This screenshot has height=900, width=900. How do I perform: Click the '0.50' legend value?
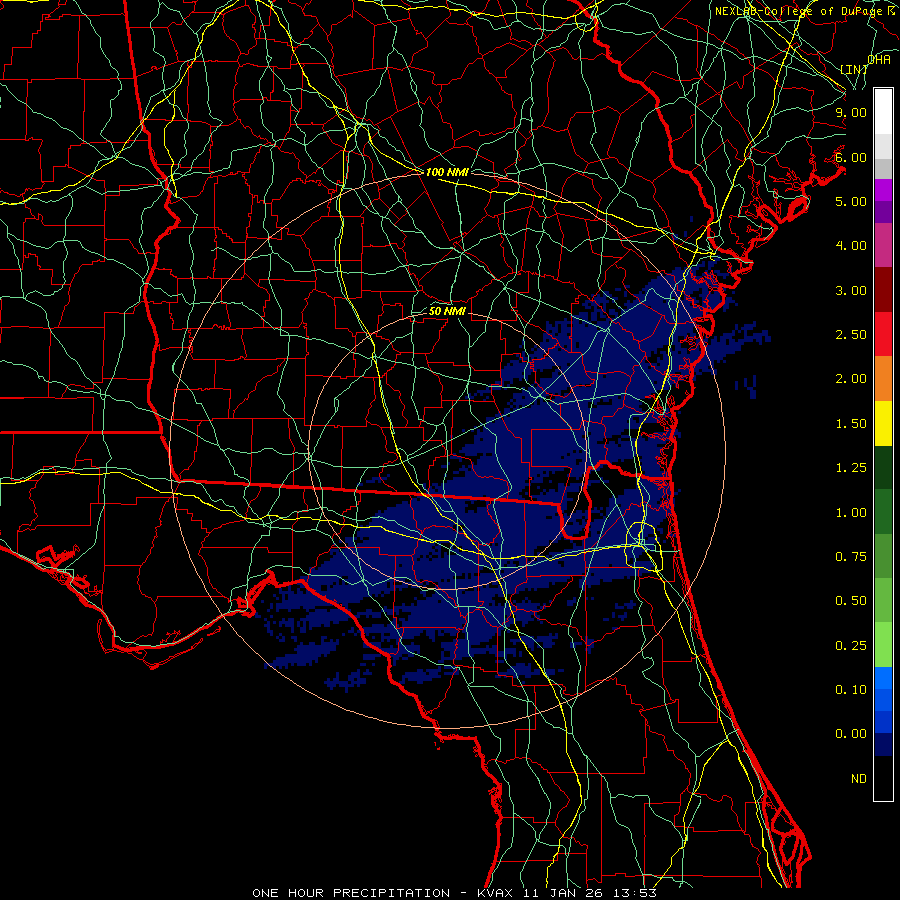click(851, 601)
